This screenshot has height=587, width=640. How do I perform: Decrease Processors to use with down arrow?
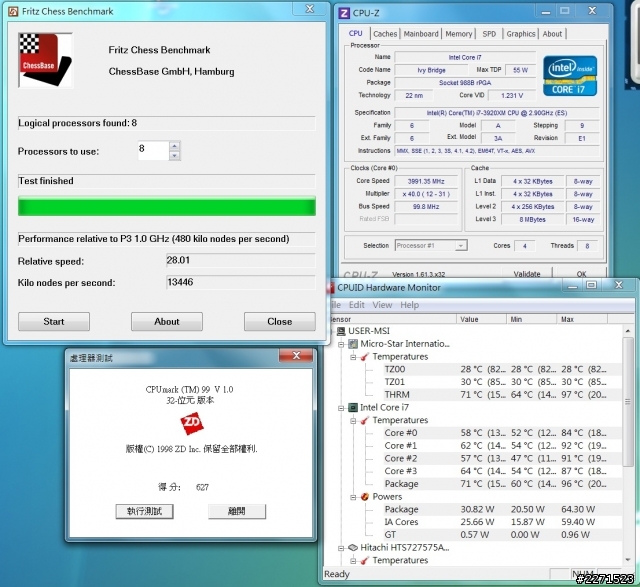pyautogui.click(x=175, y=155)
